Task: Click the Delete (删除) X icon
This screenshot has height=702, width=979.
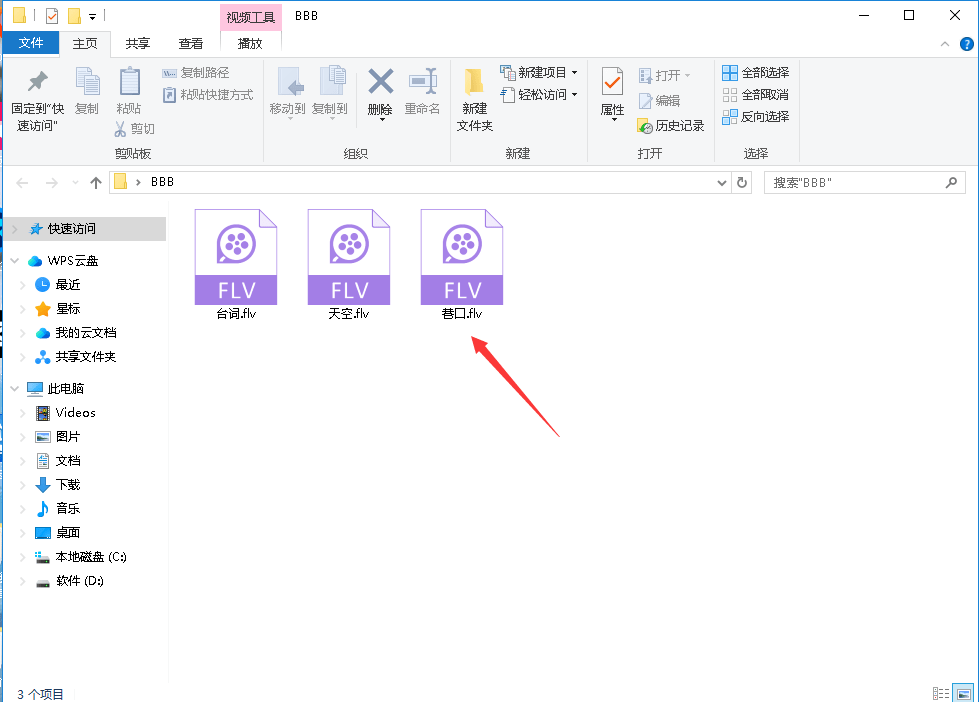Action: tap(380, 81)
